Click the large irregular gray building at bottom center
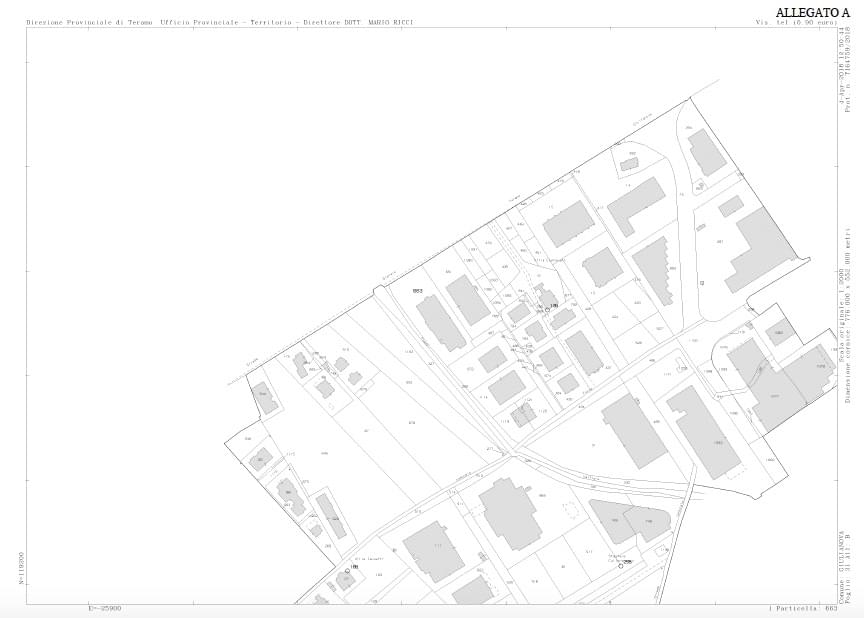Screen dimensions: 864x618 coord(511,513)
